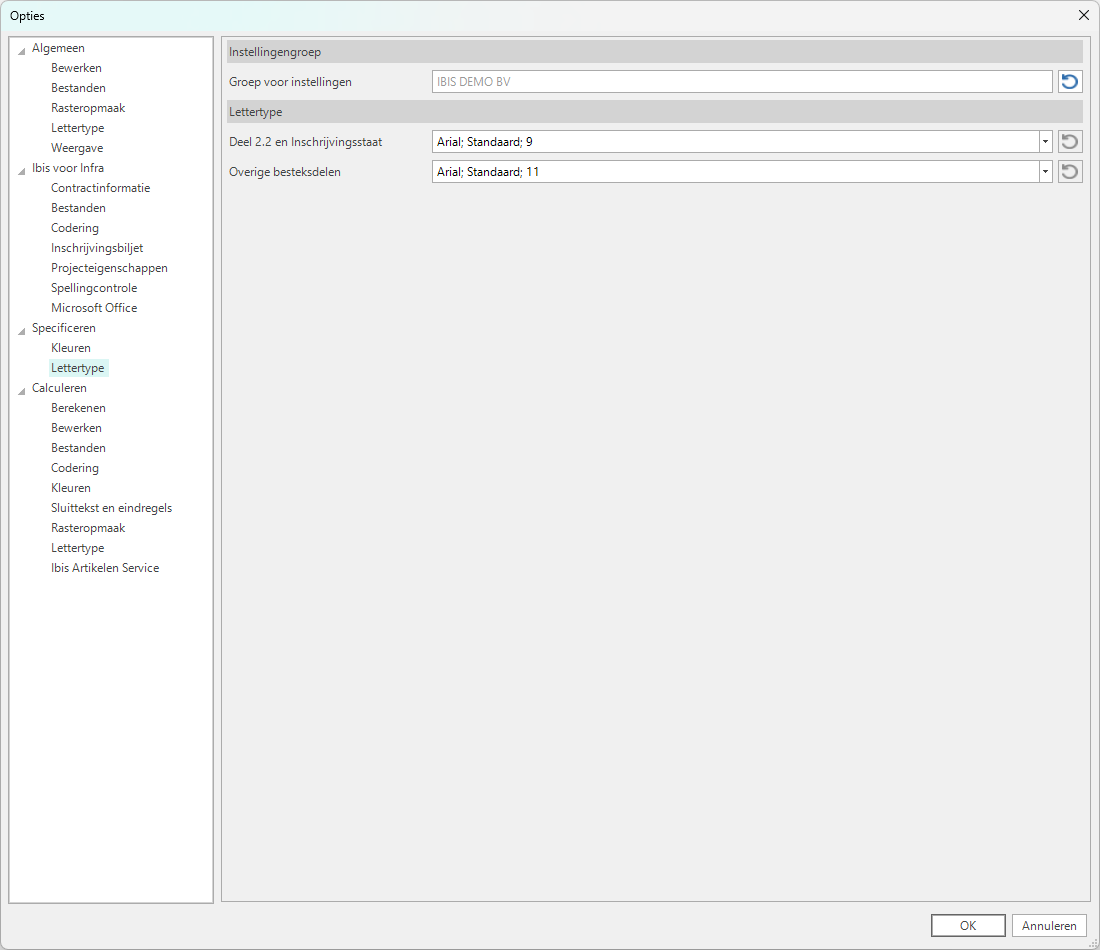Collapse the Specificeren tree node
This screenshot has width=1100, height=950.
tap(22, 329)
